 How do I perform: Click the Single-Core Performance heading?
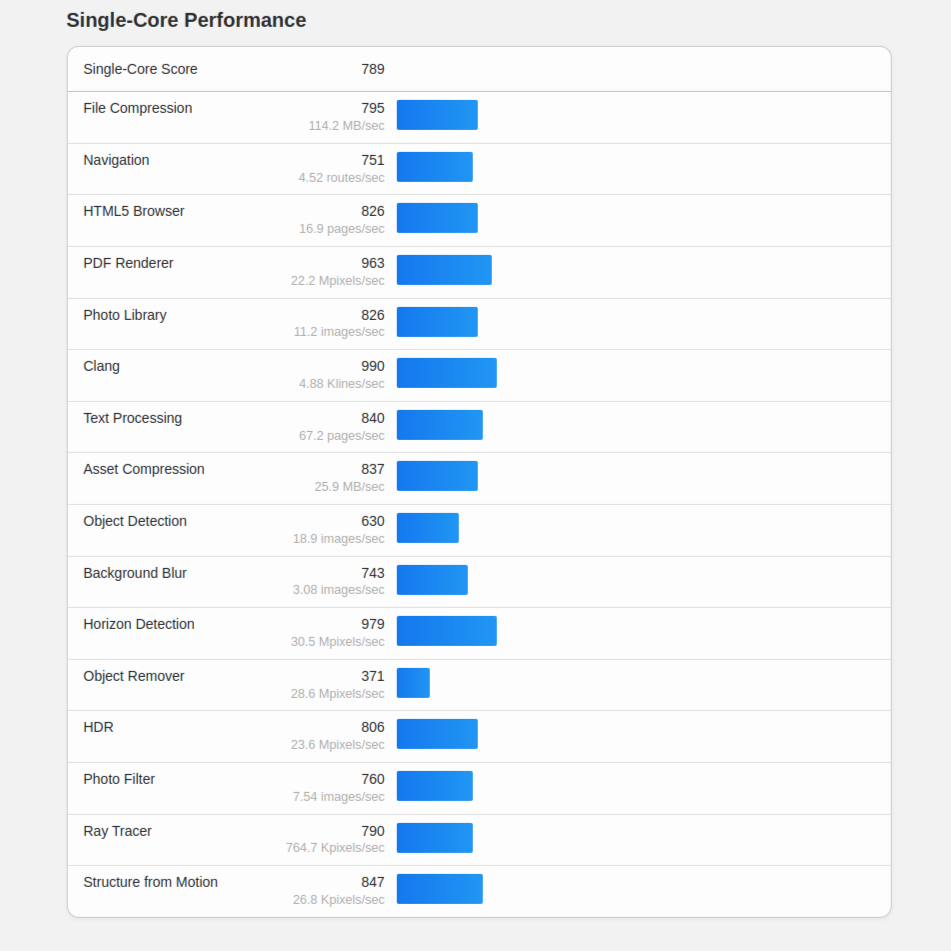pyautogui.click(x=186, y=20)
